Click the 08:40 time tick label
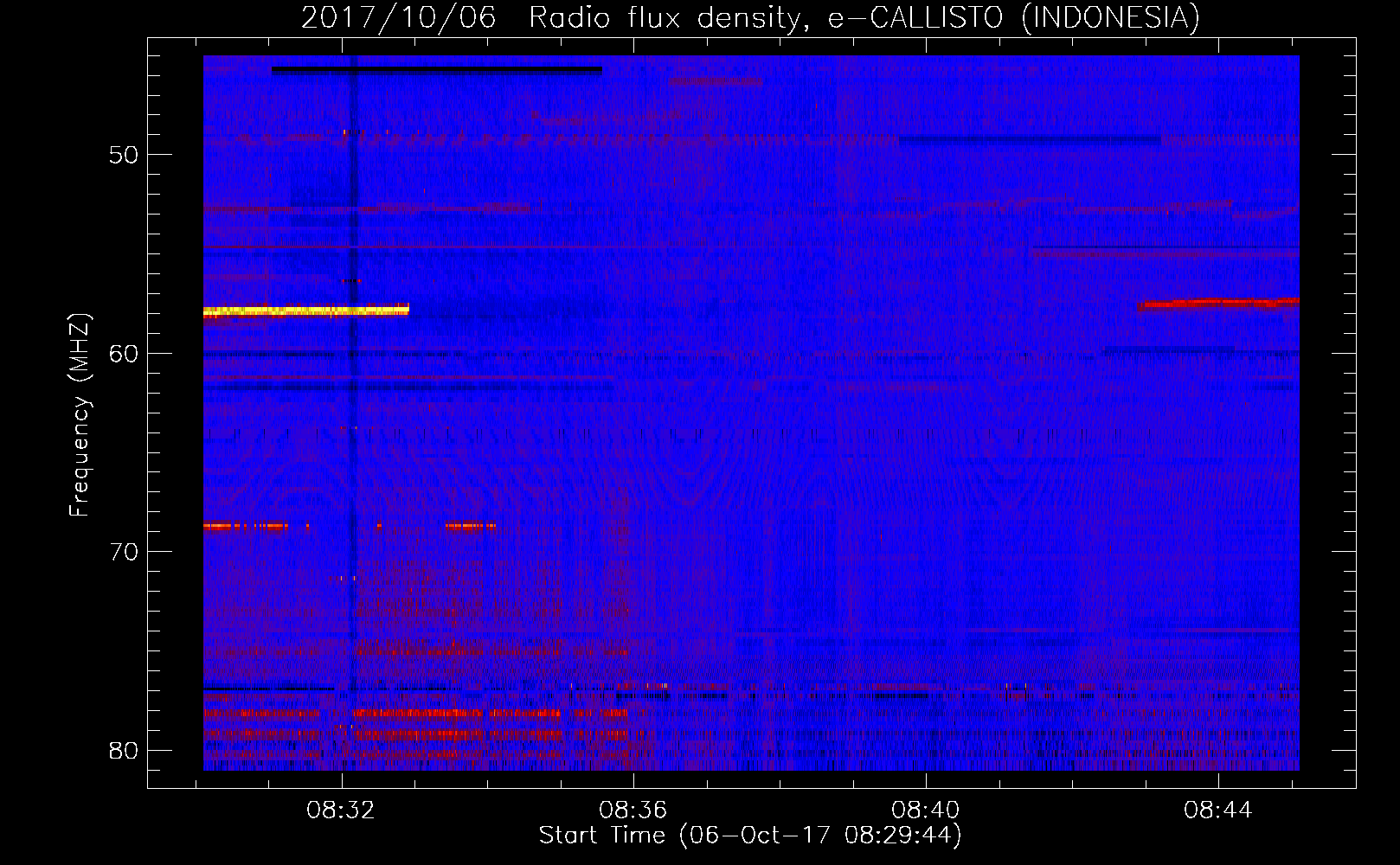 tap(926, 811)
